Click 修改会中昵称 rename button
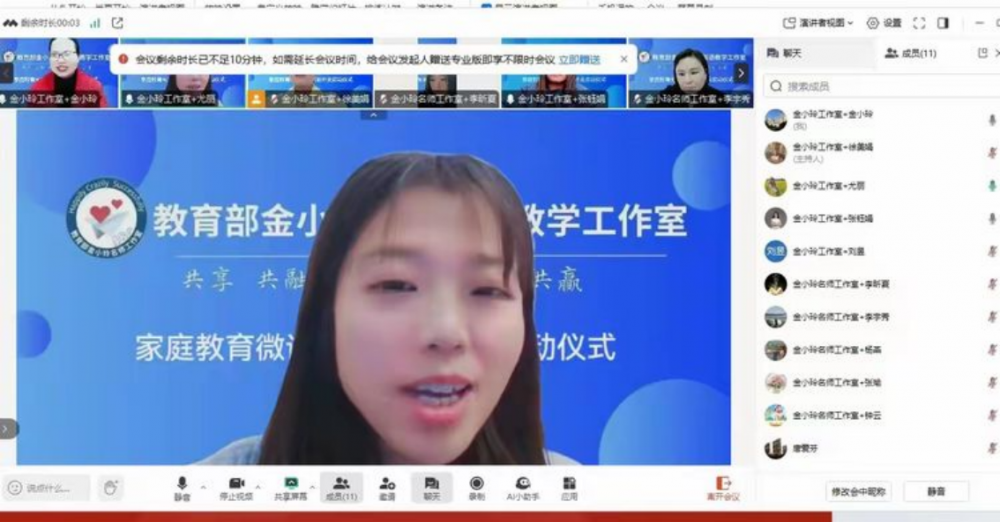1000x522 pixels. coord(858,491)
